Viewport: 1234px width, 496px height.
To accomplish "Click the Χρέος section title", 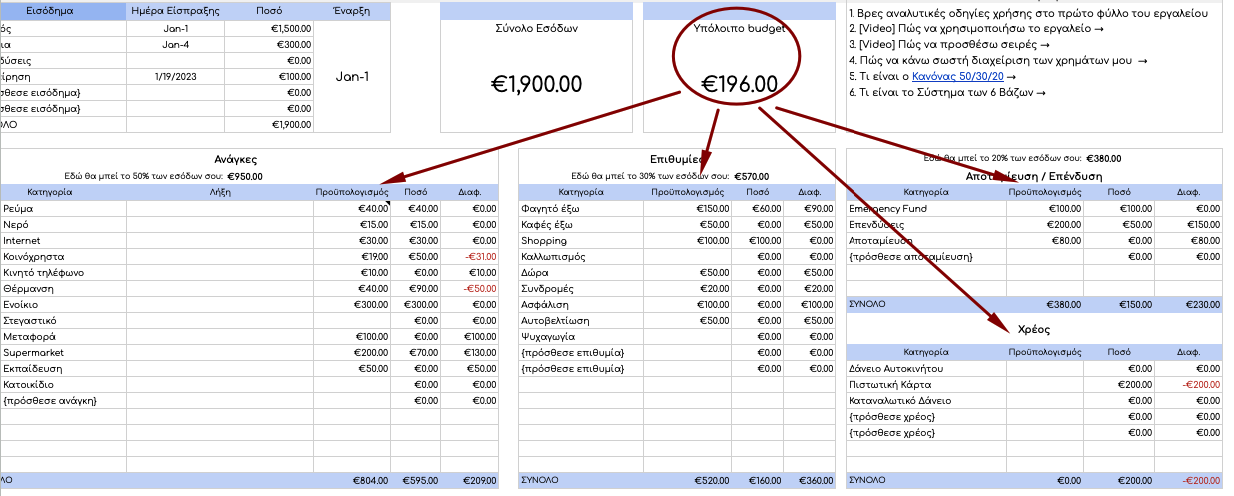I will coord(1034,328).
